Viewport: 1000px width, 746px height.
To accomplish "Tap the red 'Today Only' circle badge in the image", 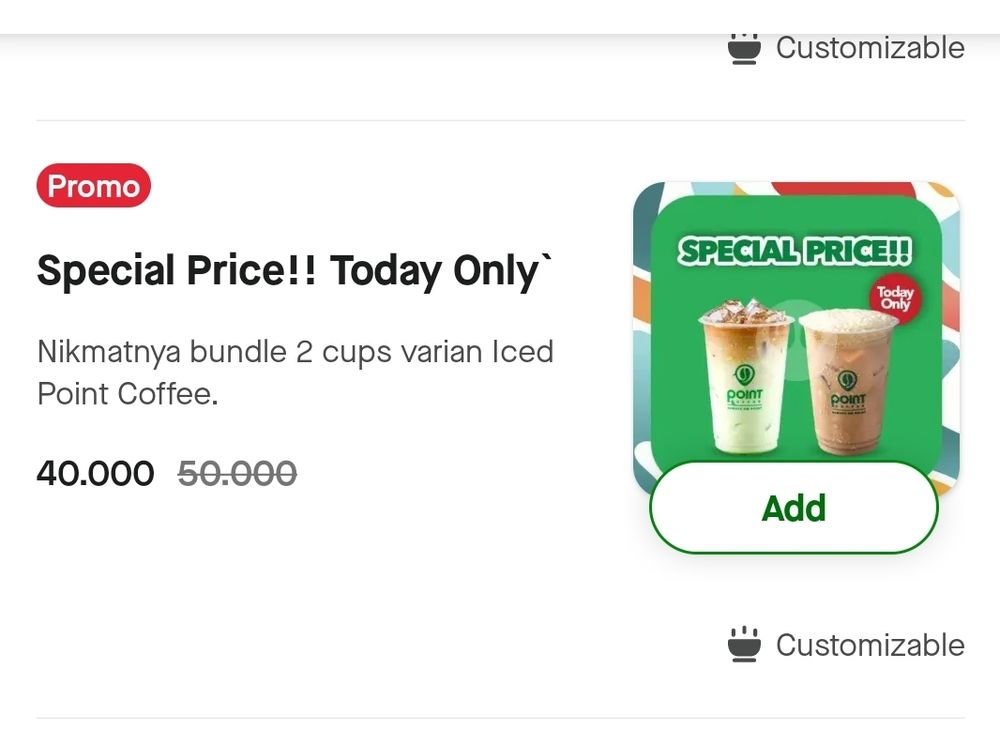I will [895, 299].
